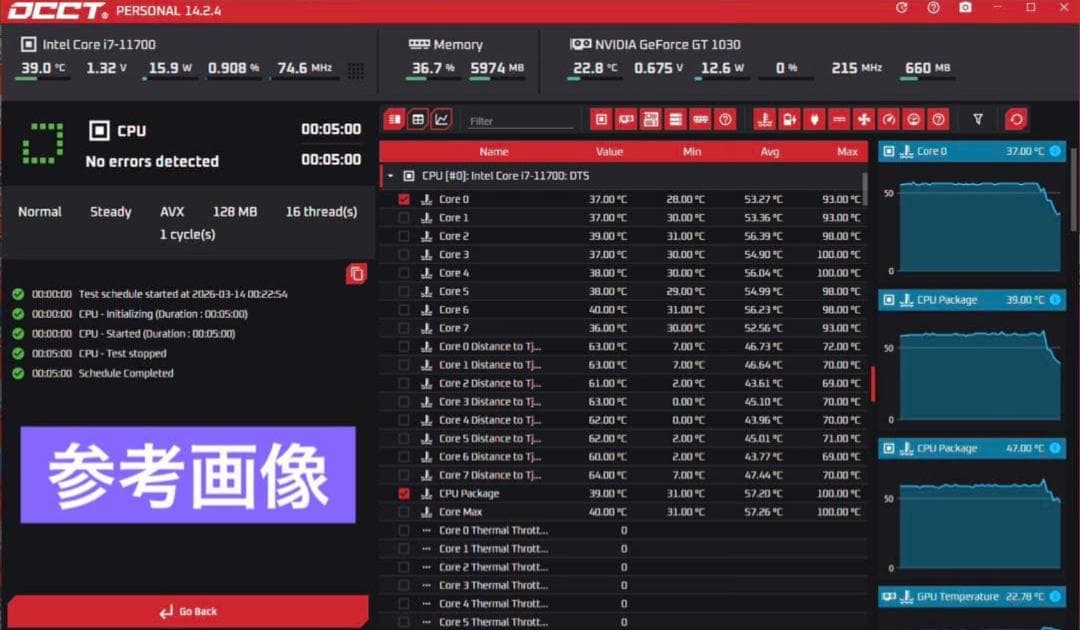Click the graph panel vertical scrollbar

click(x=1072, y=189)
